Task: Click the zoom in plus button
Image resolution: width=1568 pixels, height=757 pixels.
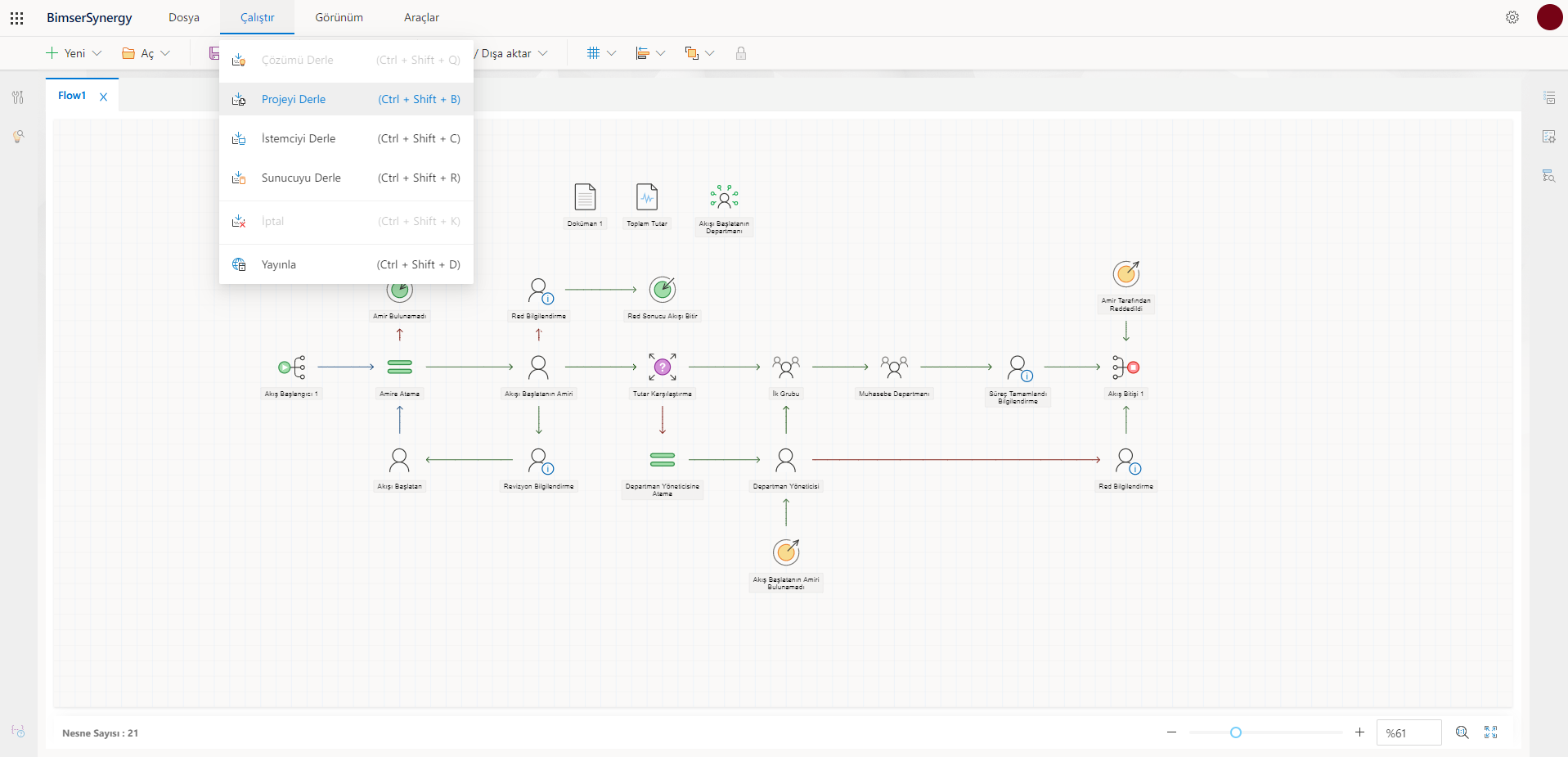Action: (1359, 732)
